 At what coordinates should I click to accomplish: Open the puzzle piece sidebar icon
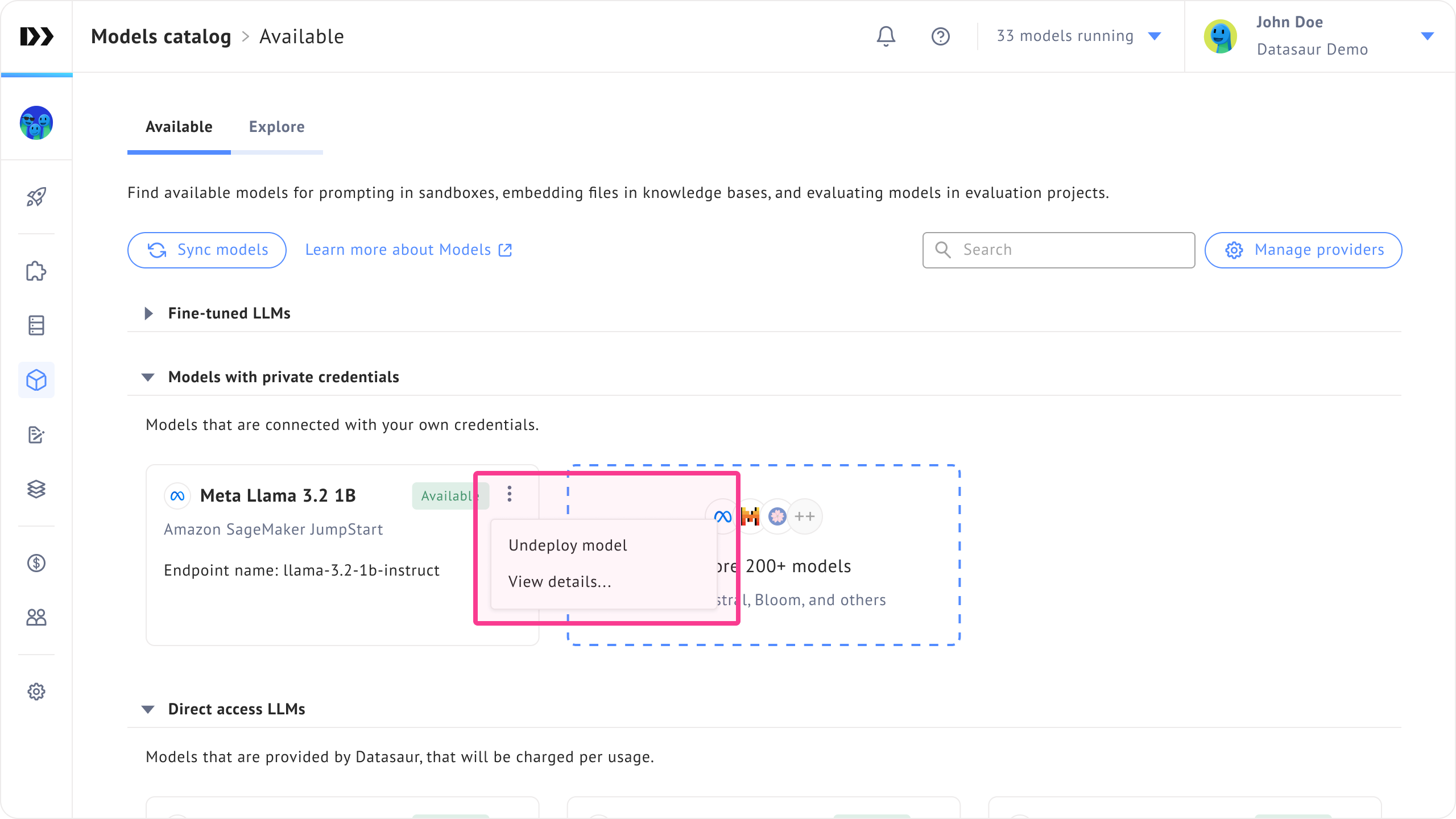click(x=36, y=271)
